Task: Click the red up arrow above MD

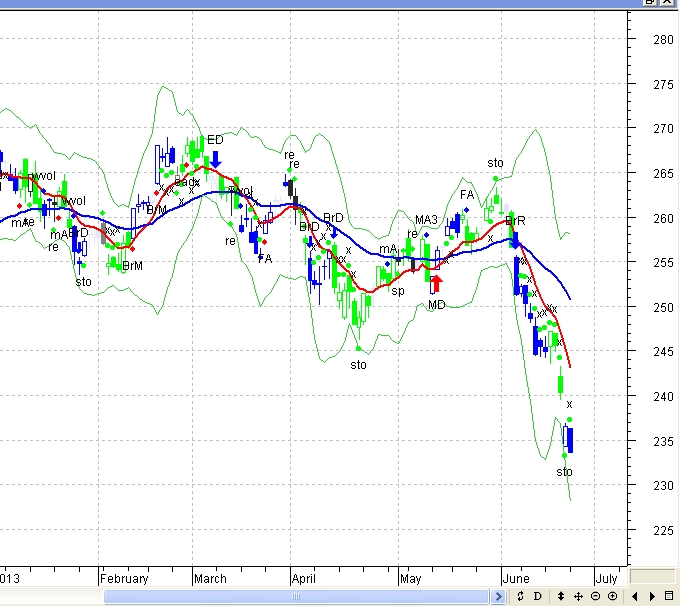Action: 436,283
